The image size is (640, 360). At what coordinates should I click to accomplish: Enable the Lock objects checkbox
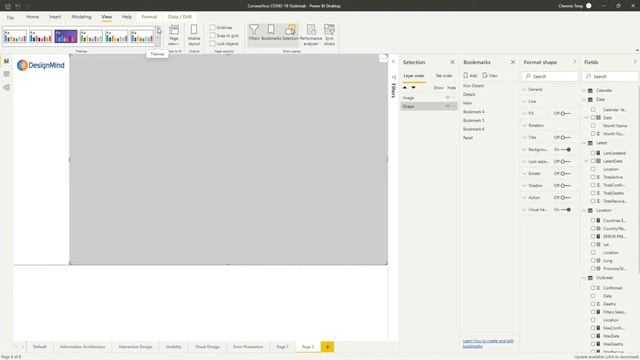click(212, 43)
